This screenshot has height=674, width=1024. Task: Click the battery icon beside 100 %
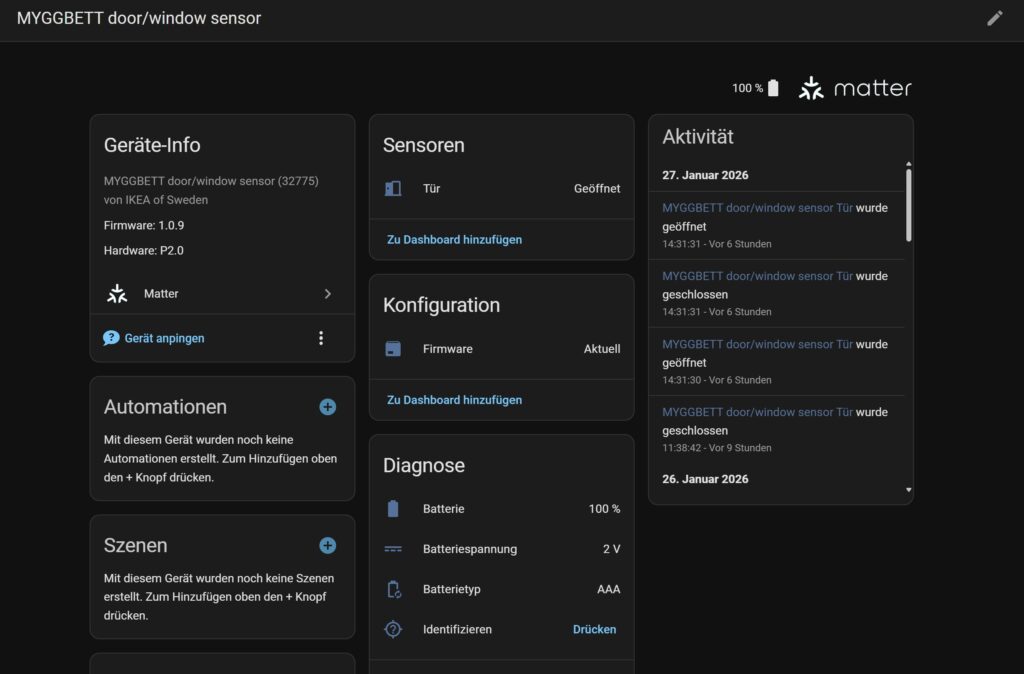tap(773, 88)
